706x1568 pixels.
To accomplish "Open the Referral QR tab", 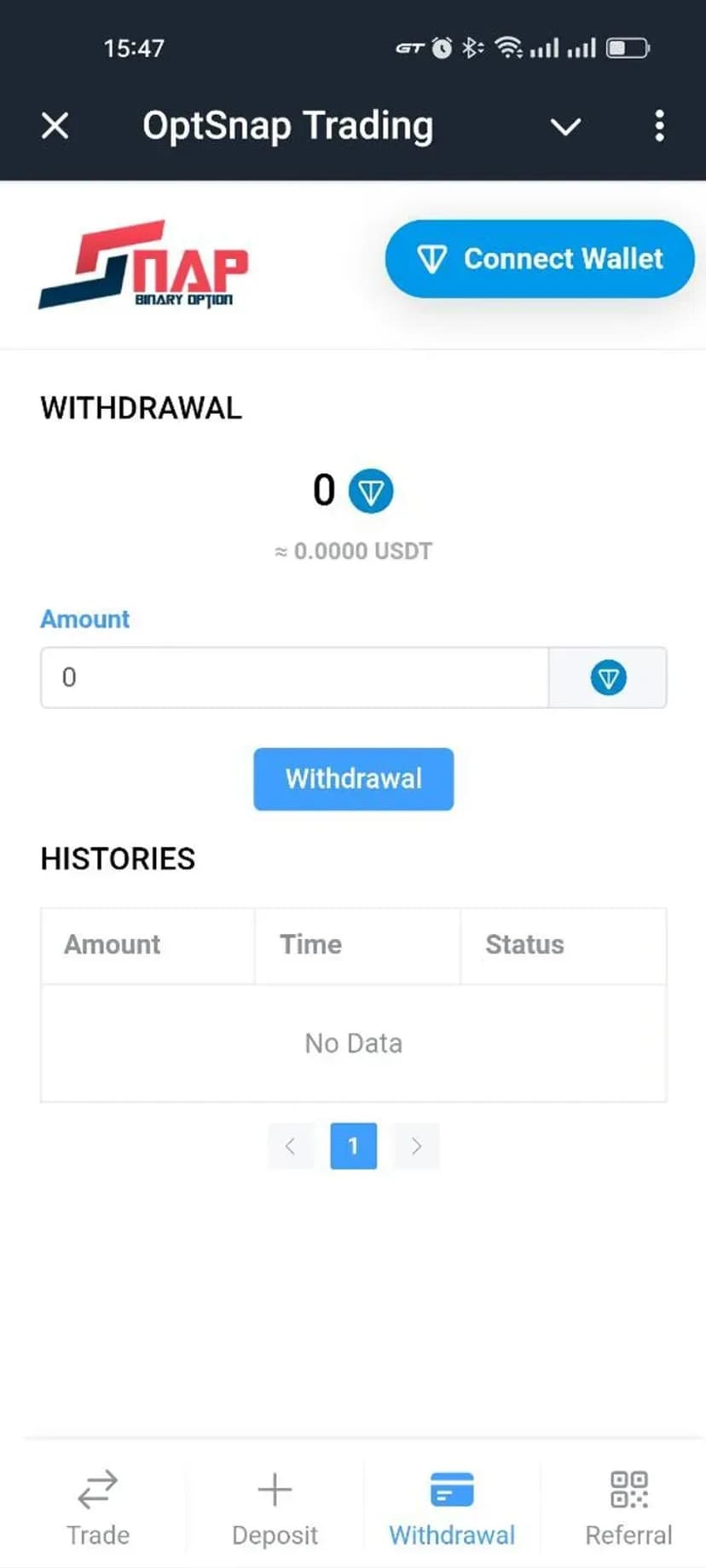I will click(x=628, y=1507).
